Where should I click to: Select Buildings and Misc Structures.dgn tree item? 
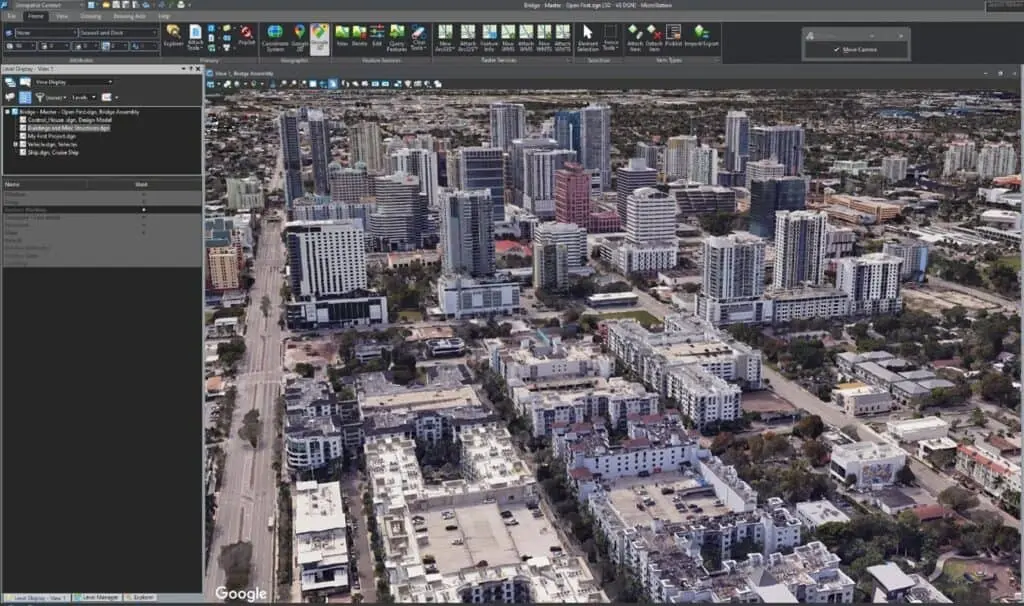pos(69,128)
